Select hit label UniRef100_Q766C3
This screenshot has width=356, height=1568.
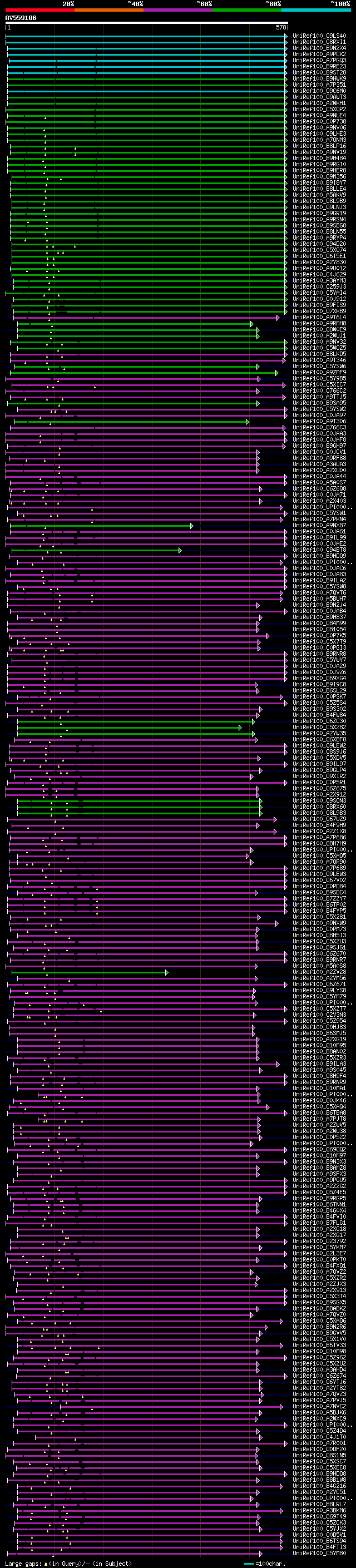pyautogui.click(x=319, y=427)
